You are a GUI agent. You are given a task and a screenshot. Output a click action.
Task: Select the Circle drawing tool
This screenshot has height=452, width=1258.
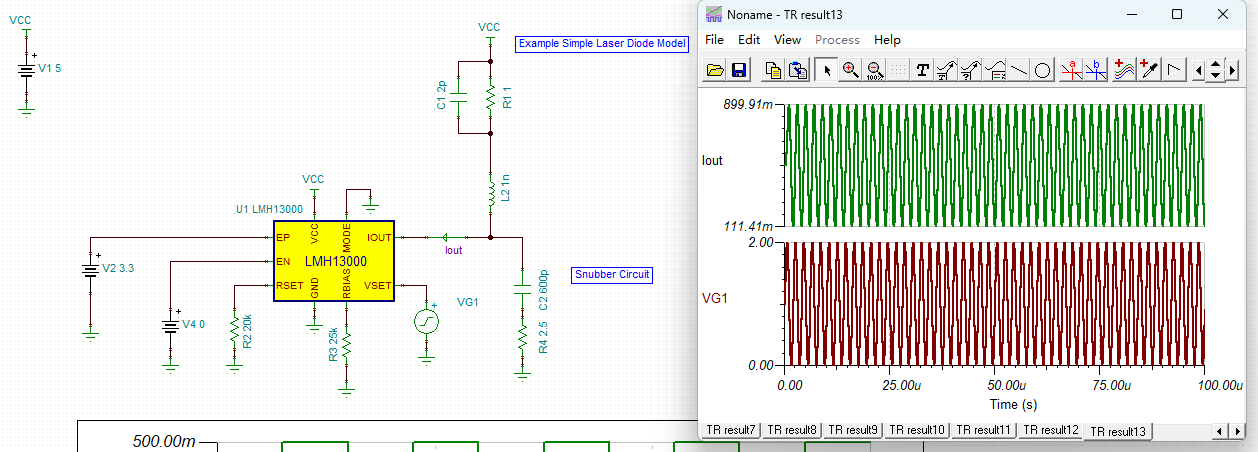[x=1042, y=70]
